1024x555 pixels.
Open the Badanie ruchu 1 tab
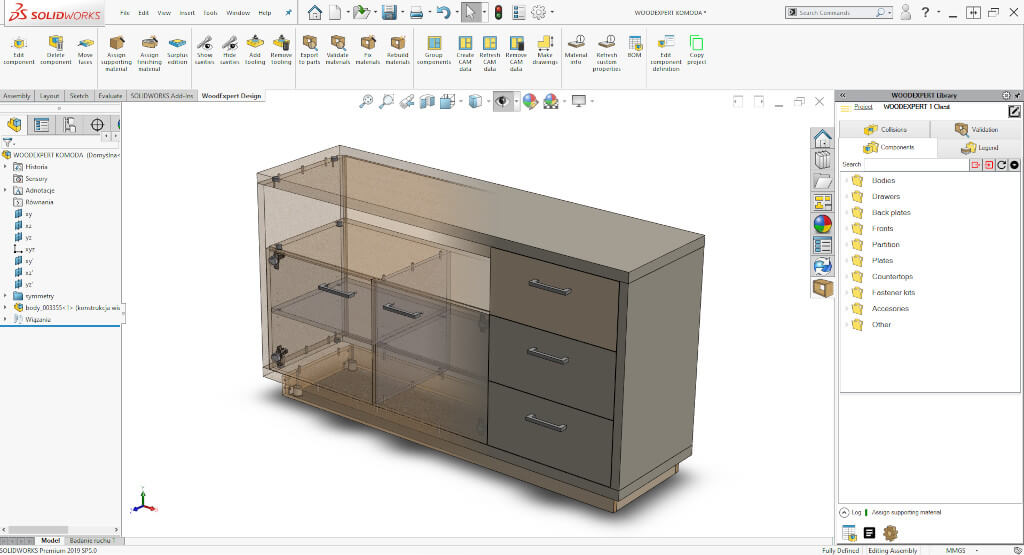coord(91,541)
